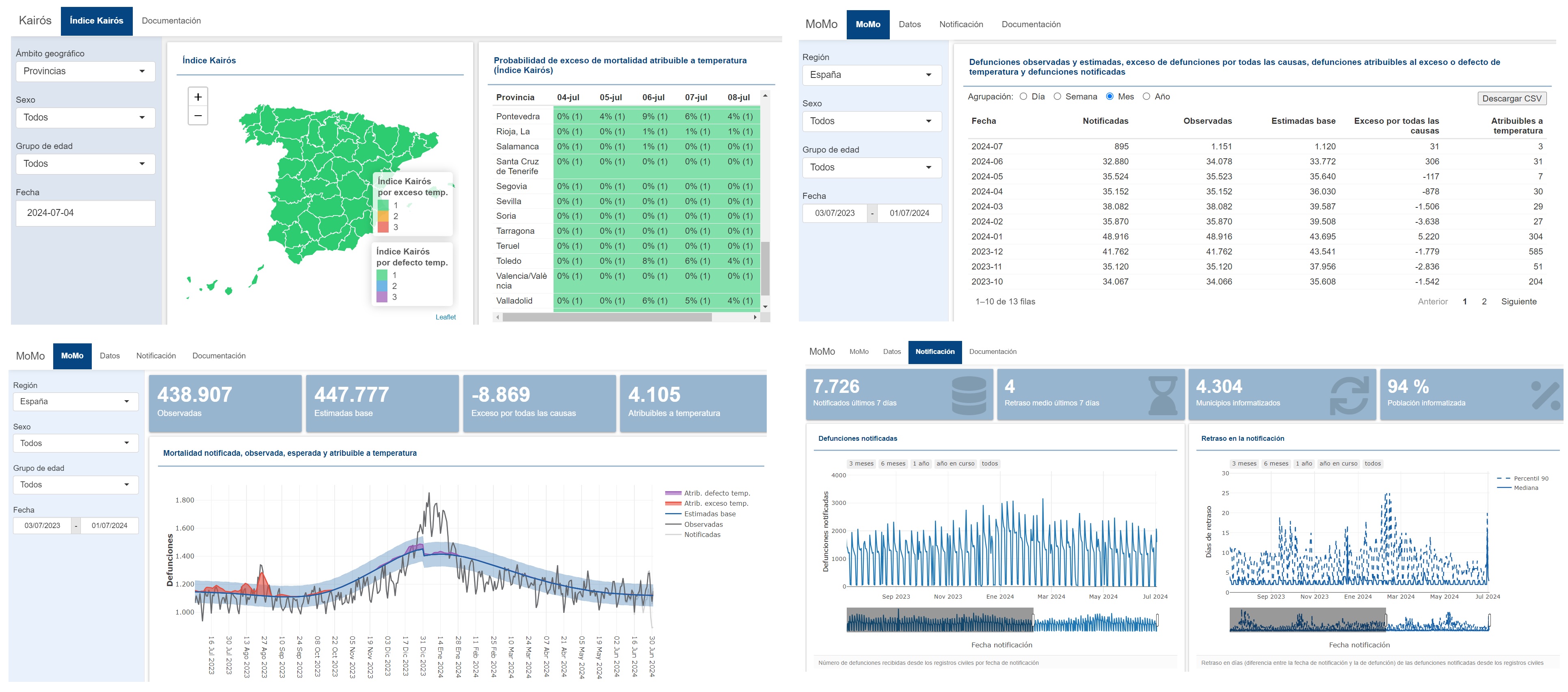Zoom out on the Kairós map

coord(198,116)
